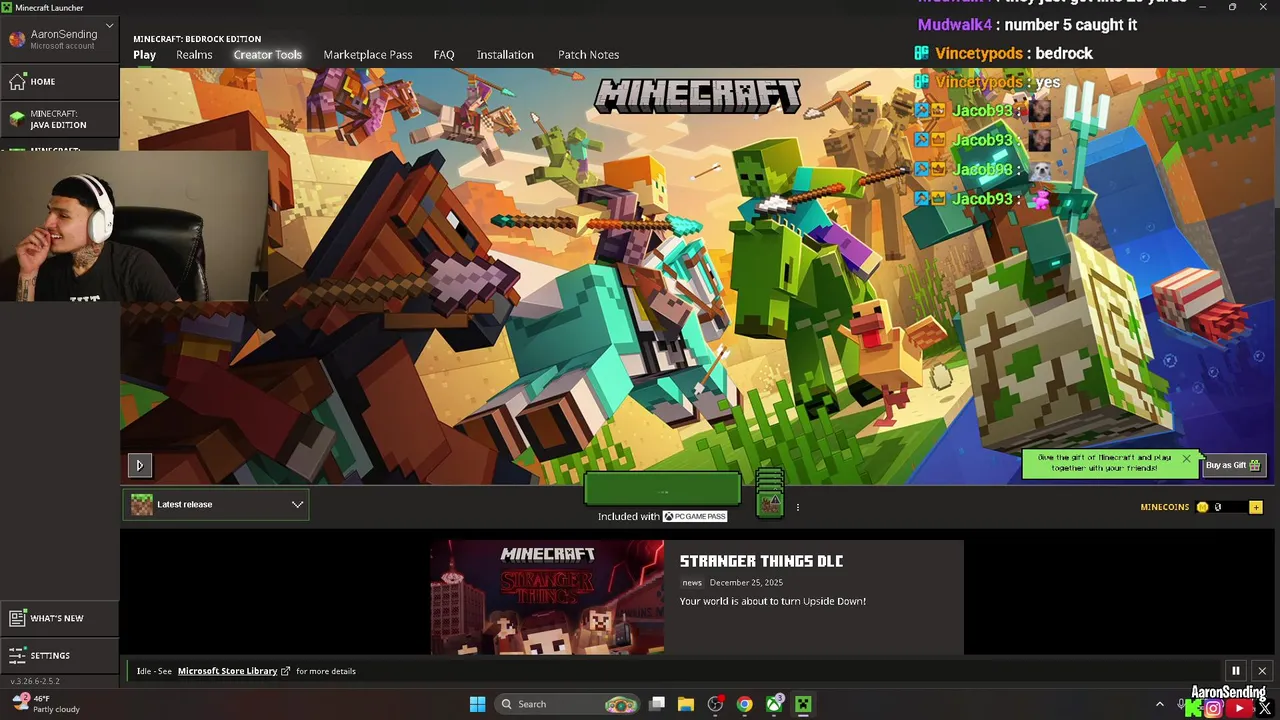
Task: Open launcher Settings in the sidebar
Action: [x=60, y=655]
